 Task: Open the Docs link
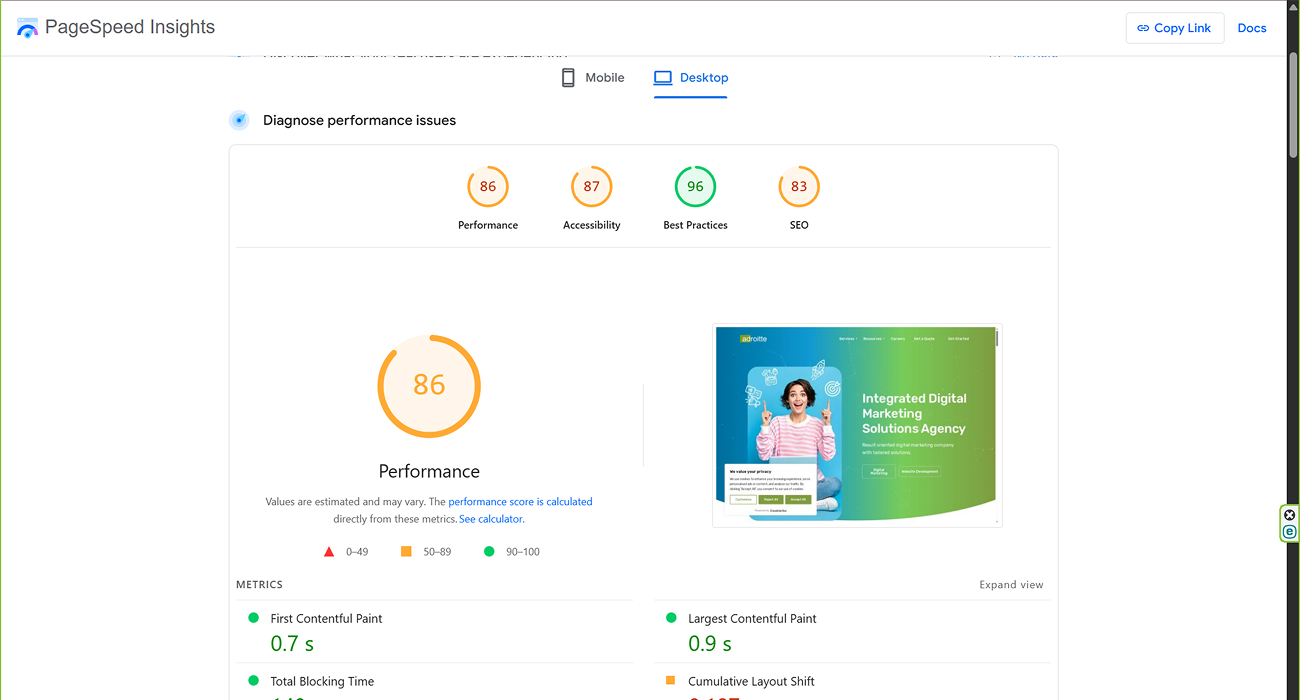pyautogui.click(x=1252, y=28)
